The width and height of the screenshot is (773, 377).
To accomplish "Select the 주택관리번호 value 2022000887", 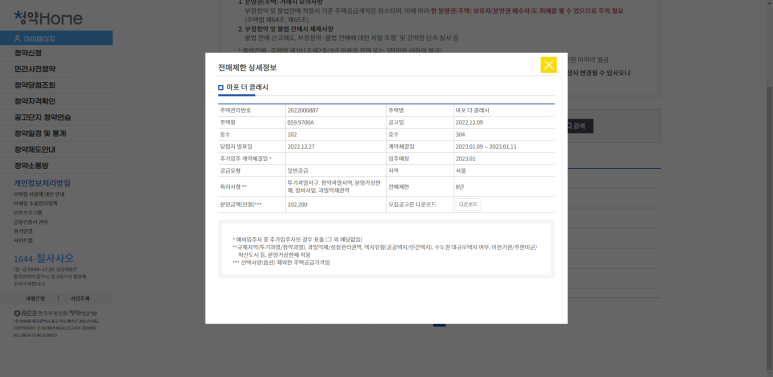I will 303,110.
